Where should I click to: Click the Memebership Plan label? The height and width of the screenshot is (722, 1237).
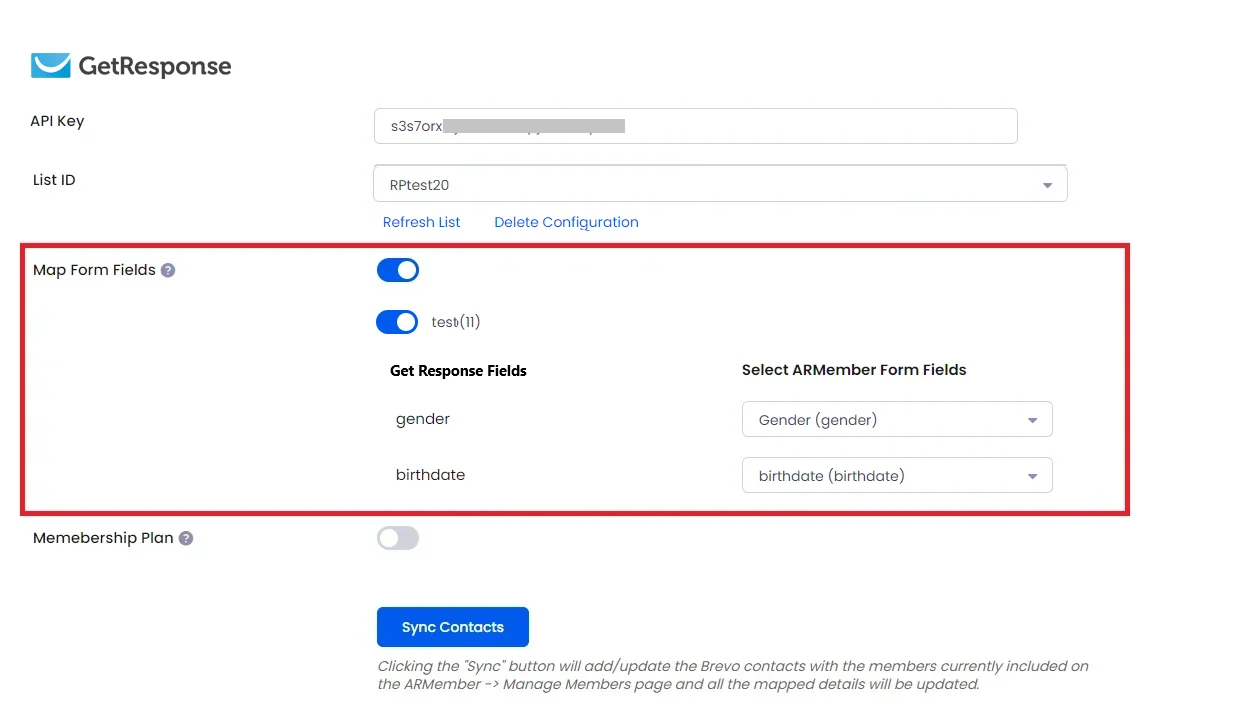(x=103, y=538)
